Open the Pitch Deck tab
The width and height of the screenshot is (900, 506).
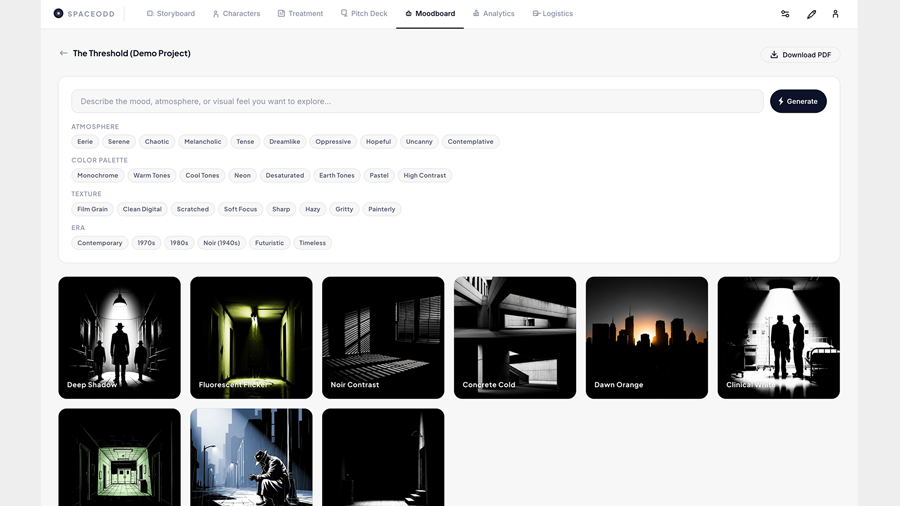tap(363, 14)
